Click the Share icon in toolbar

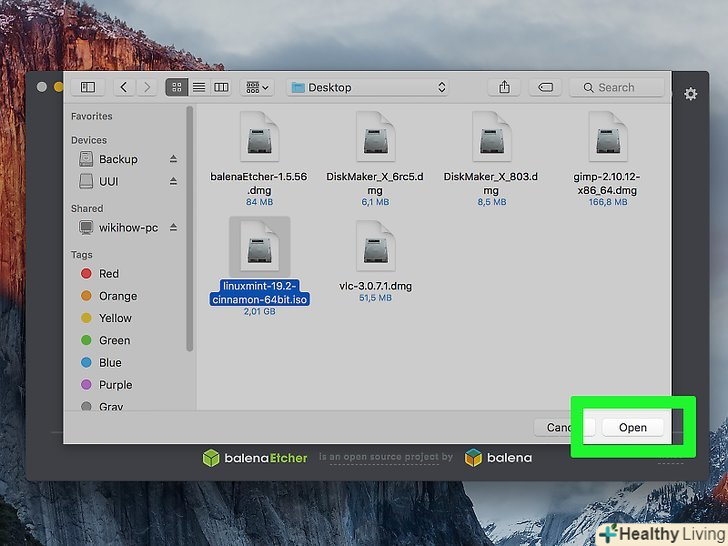(504, 87)
